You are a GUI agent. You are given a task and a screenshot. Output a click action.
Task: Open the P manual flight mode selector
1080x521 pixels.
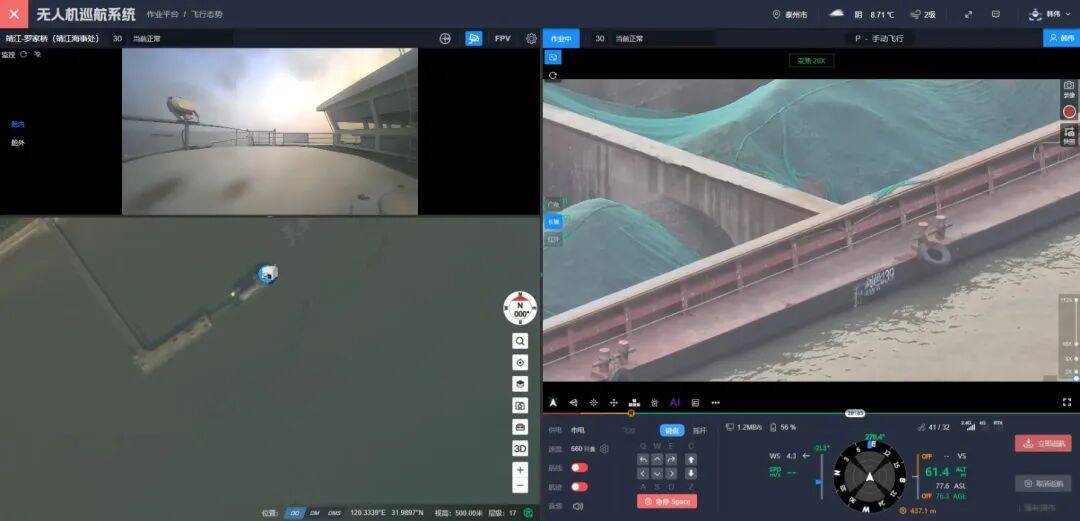tap(888, 39)
